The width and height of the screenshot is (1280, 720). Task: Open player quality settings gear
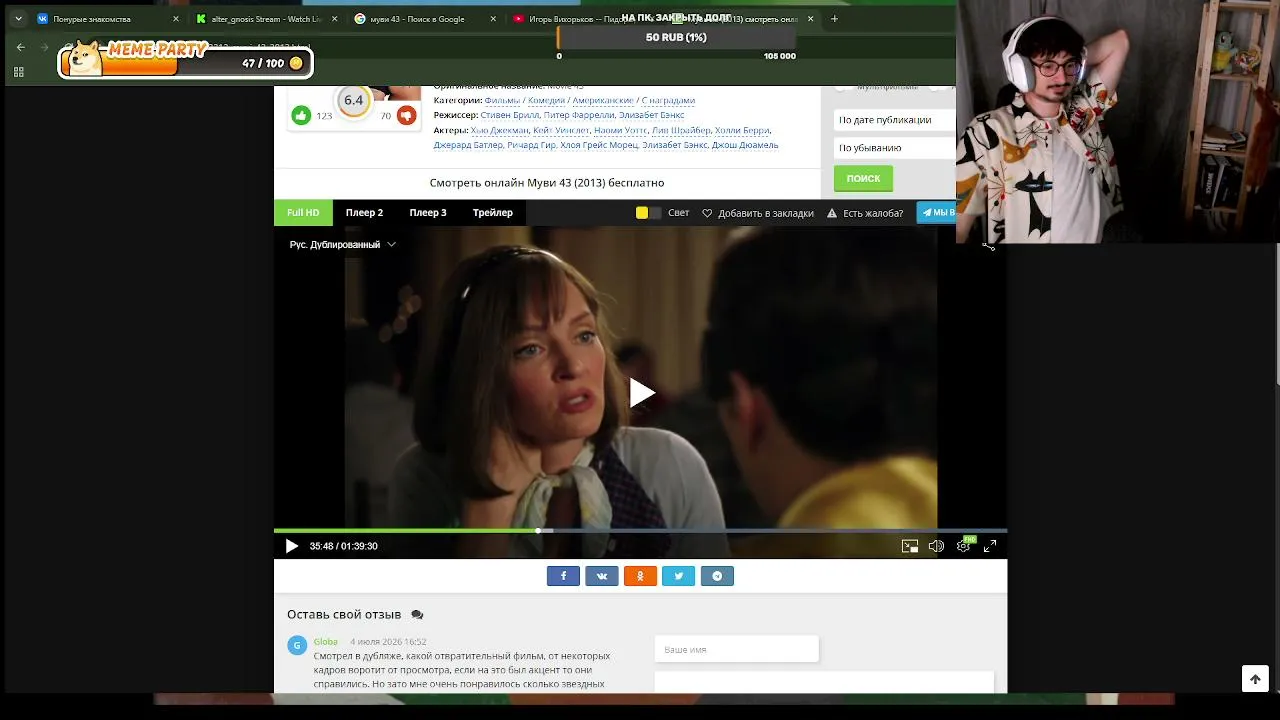click(963, 546)
